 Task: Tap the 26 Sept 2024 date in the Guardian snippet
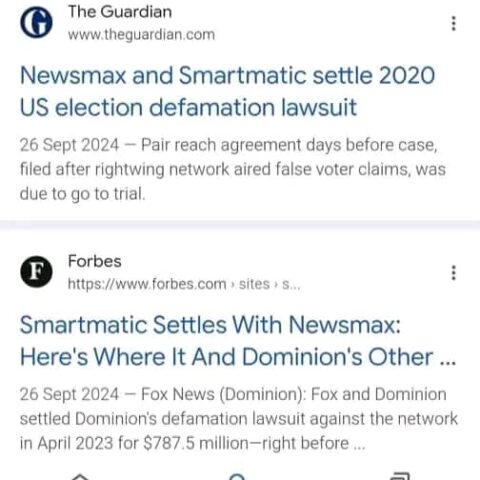click(x=69, y=145)
